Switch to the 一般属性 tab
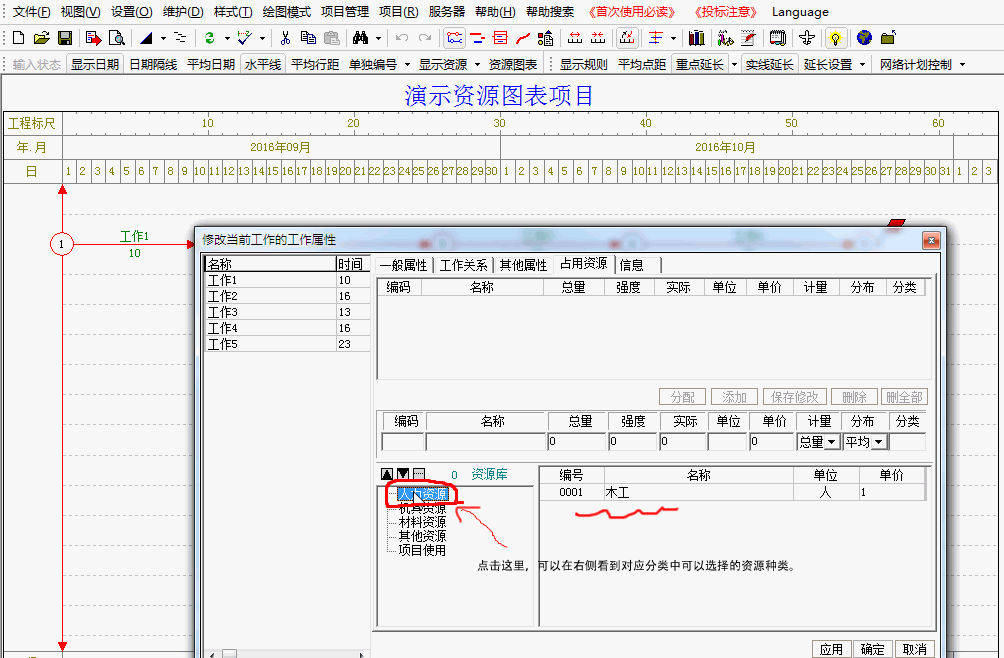Image resolution: width=1004 pixels, height=658 pixels. pos(403,265)
